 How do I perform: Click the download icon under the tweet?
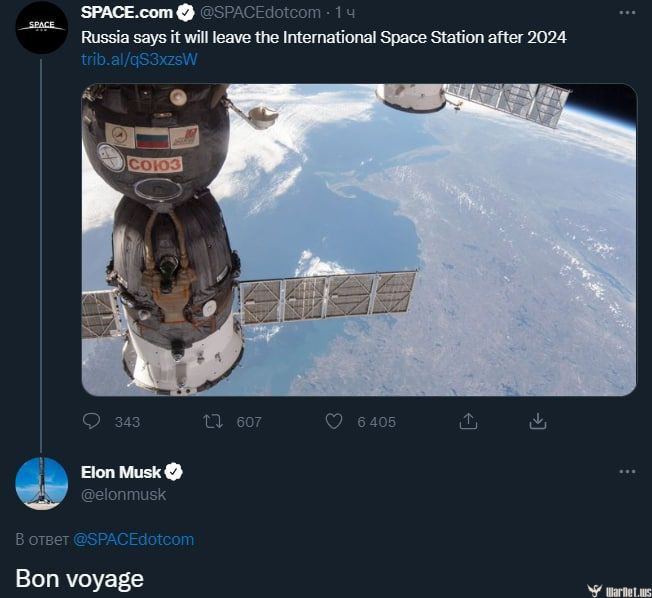(x=537, y=421)
